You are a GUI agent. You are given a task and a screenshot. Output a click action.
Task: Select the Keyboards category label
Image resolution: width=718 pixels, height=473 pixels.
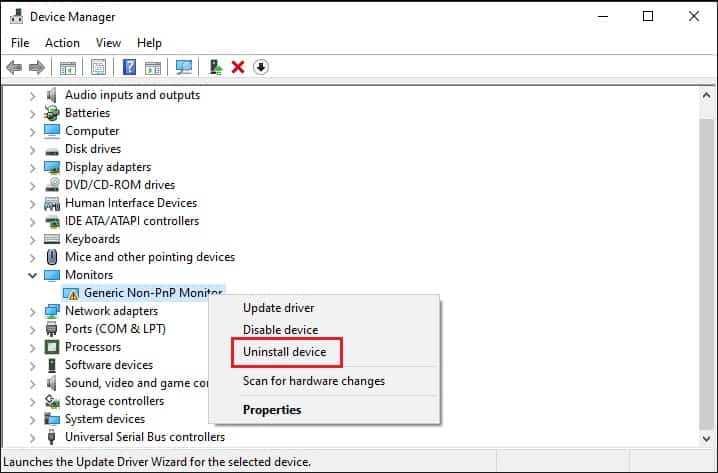click(92, 239)
